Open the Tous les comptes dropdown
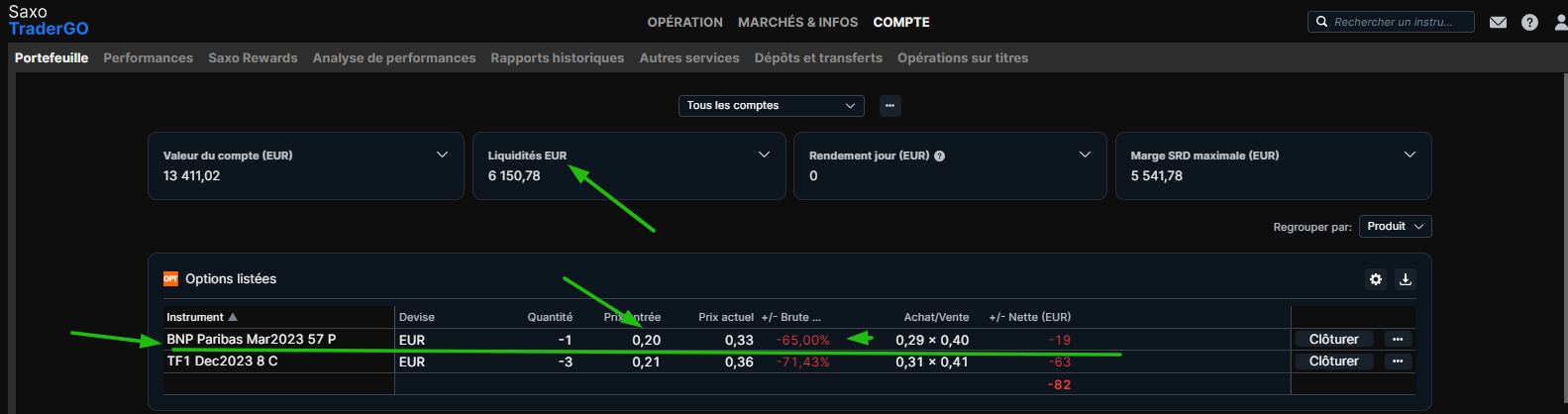The width and height of the screenshot is (1568, 414). click(x=771, y=105)
